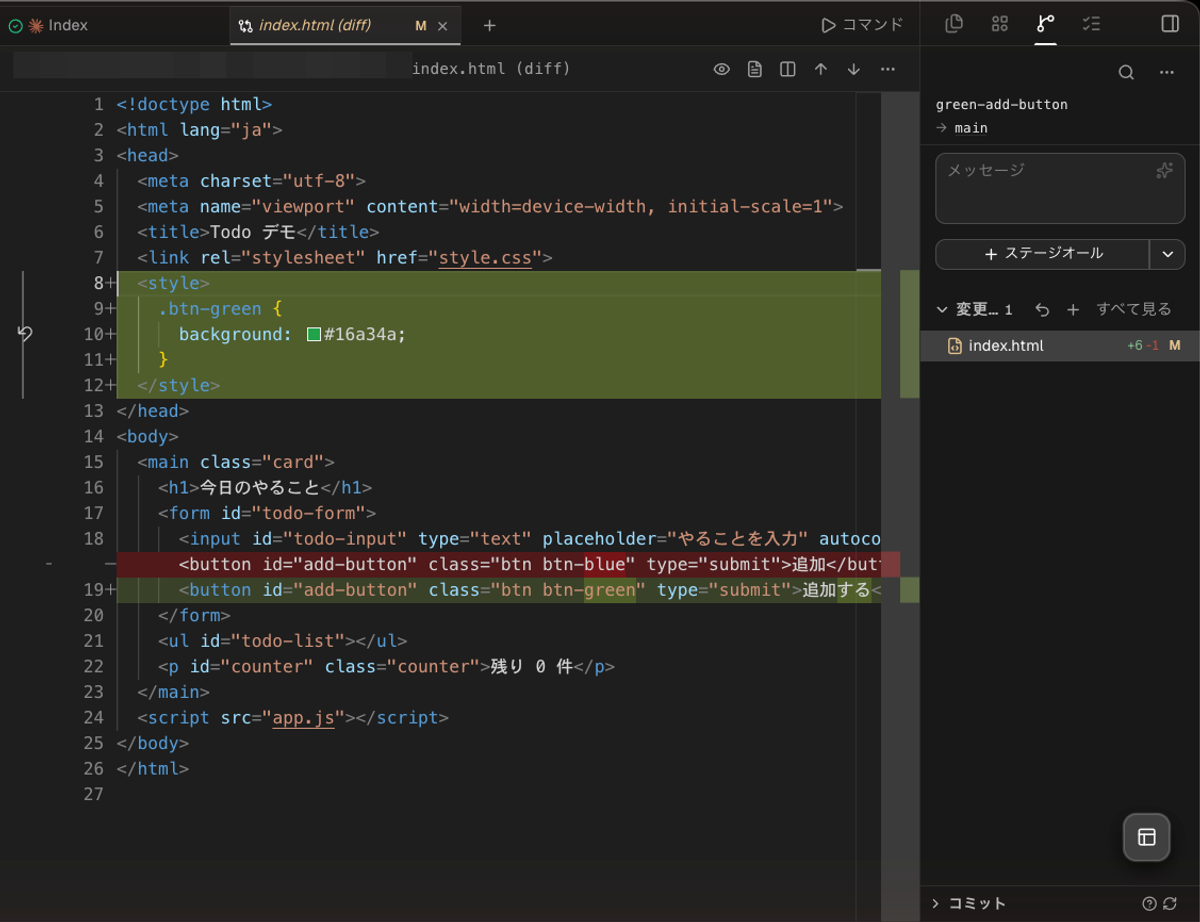This screenshot has height=922, width=1200.
Task: Click the green #16a34a color swatch
Action: pos(314,335)
